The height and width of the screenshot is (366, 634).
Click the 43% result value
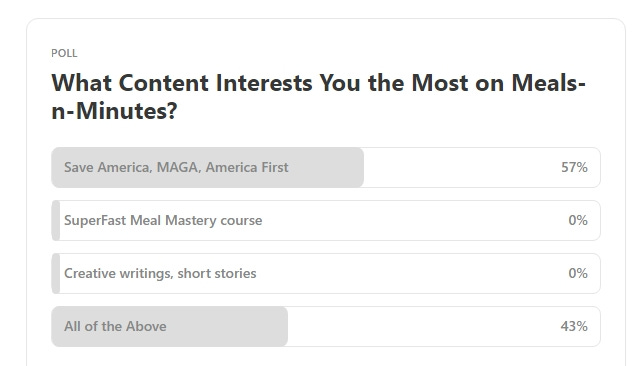click(574, 326)
